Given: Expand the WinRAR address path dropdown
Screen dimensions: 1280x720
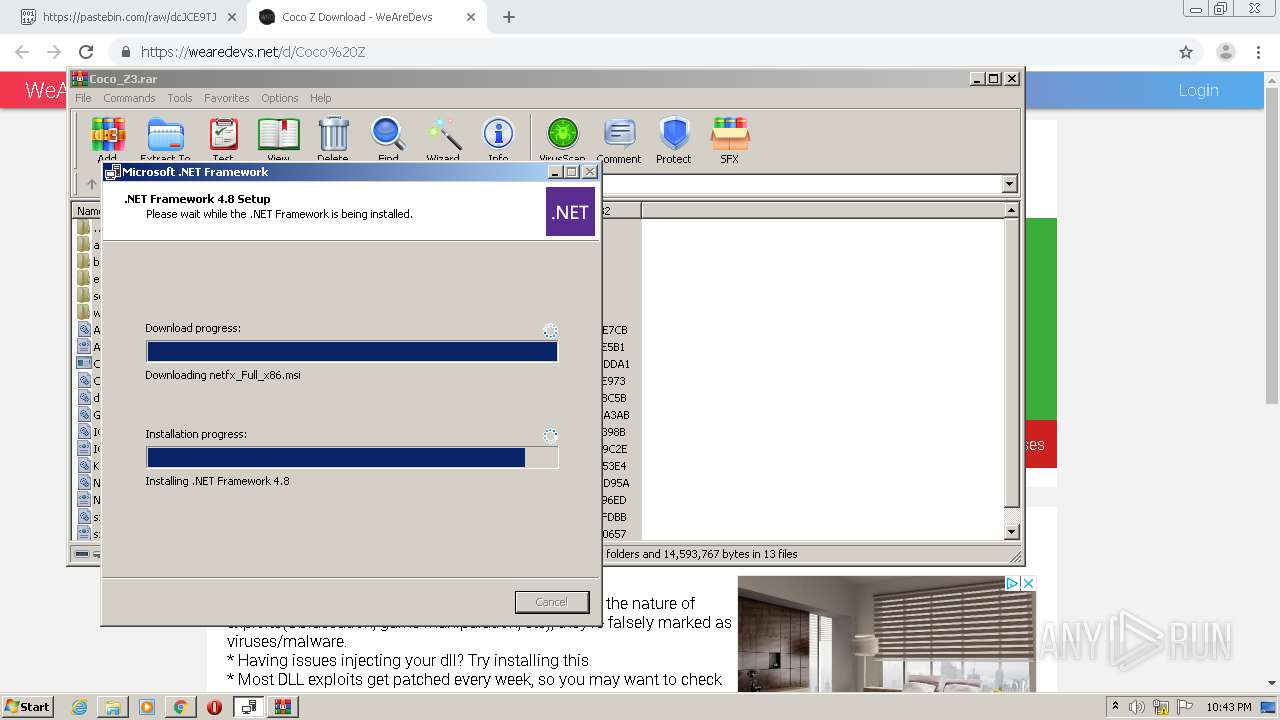Looking at the screenshot, I should (1009, 184).
